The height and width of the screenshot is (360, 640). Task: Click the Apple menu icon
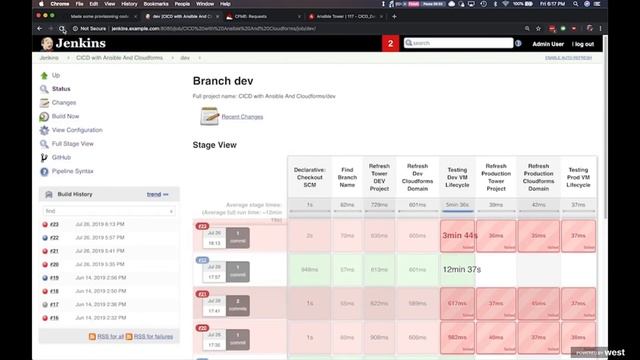coord(41,4)
